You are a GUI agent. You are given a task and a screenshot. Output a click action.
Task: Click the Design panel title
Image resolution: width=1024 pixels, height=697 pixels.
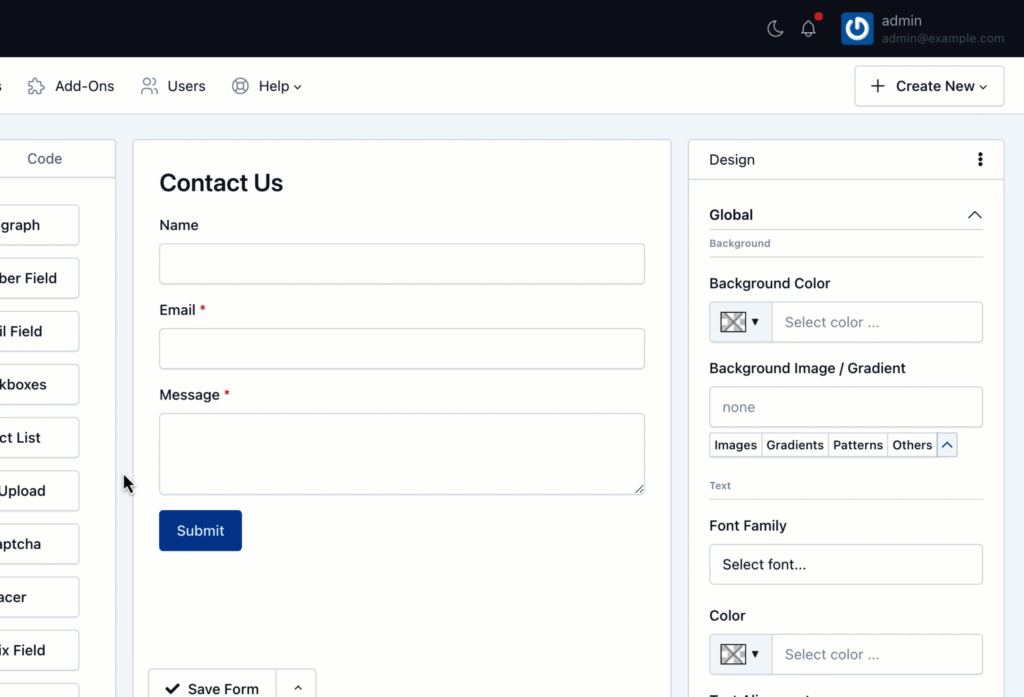tap(731, 159)
